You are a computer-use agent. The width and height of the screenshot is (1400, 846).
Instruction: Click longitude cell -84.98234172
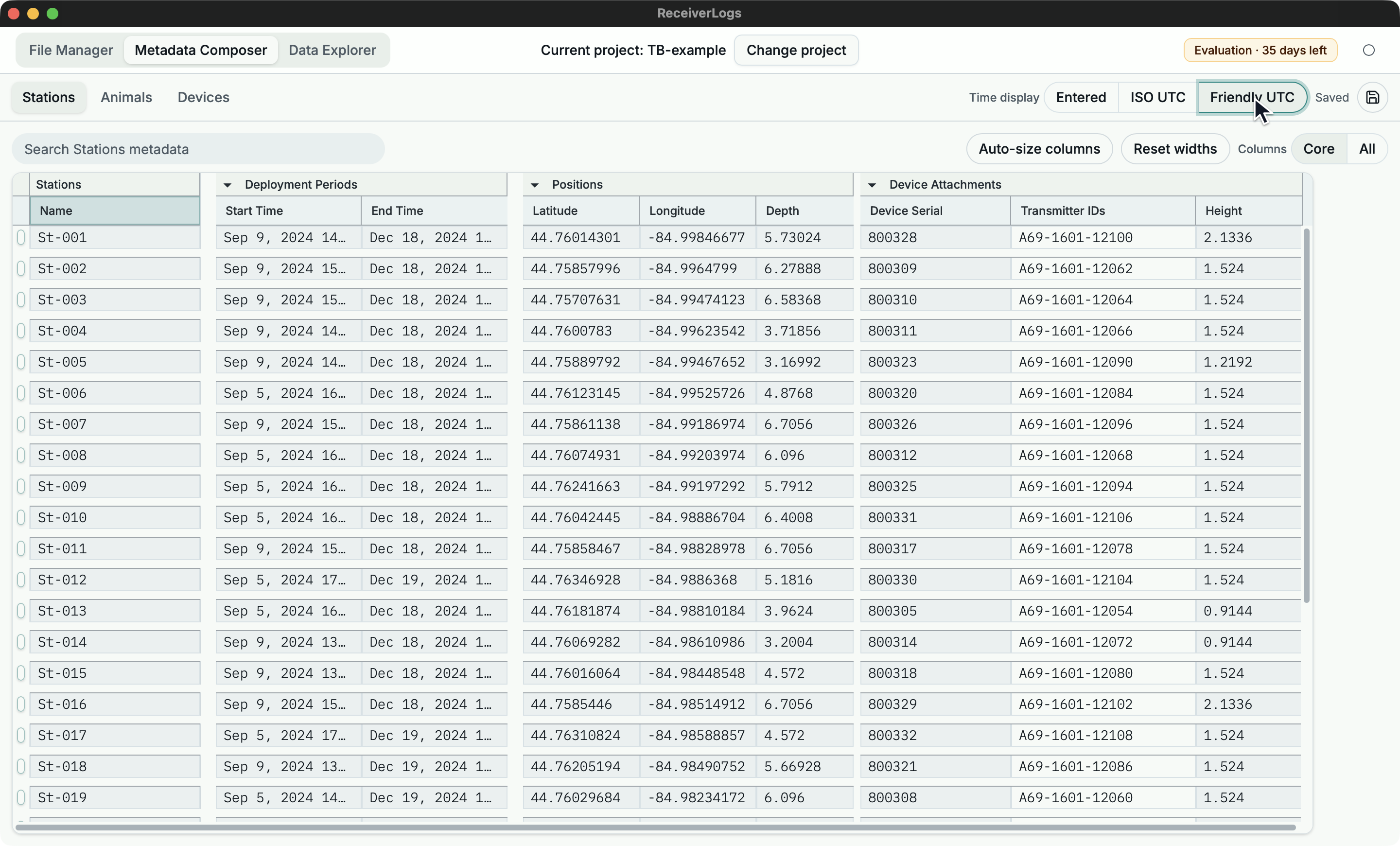click(x=698, y=798)
